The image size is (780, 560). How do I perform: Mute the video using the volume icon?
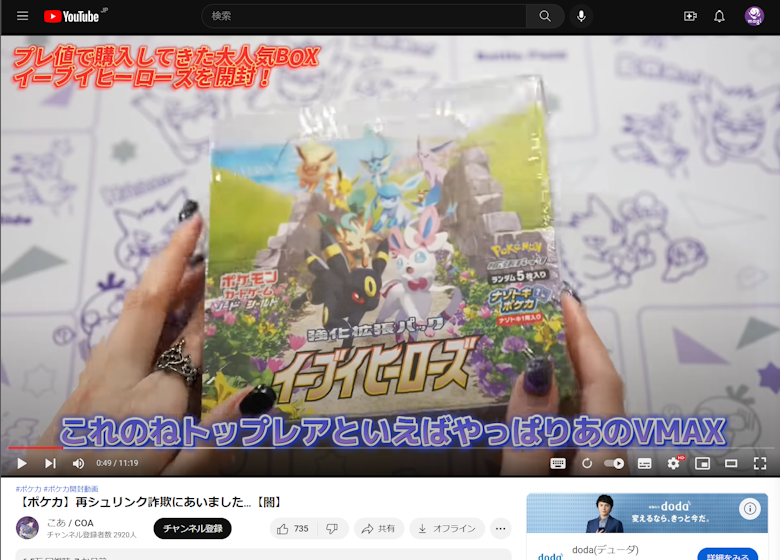[79, 464]
